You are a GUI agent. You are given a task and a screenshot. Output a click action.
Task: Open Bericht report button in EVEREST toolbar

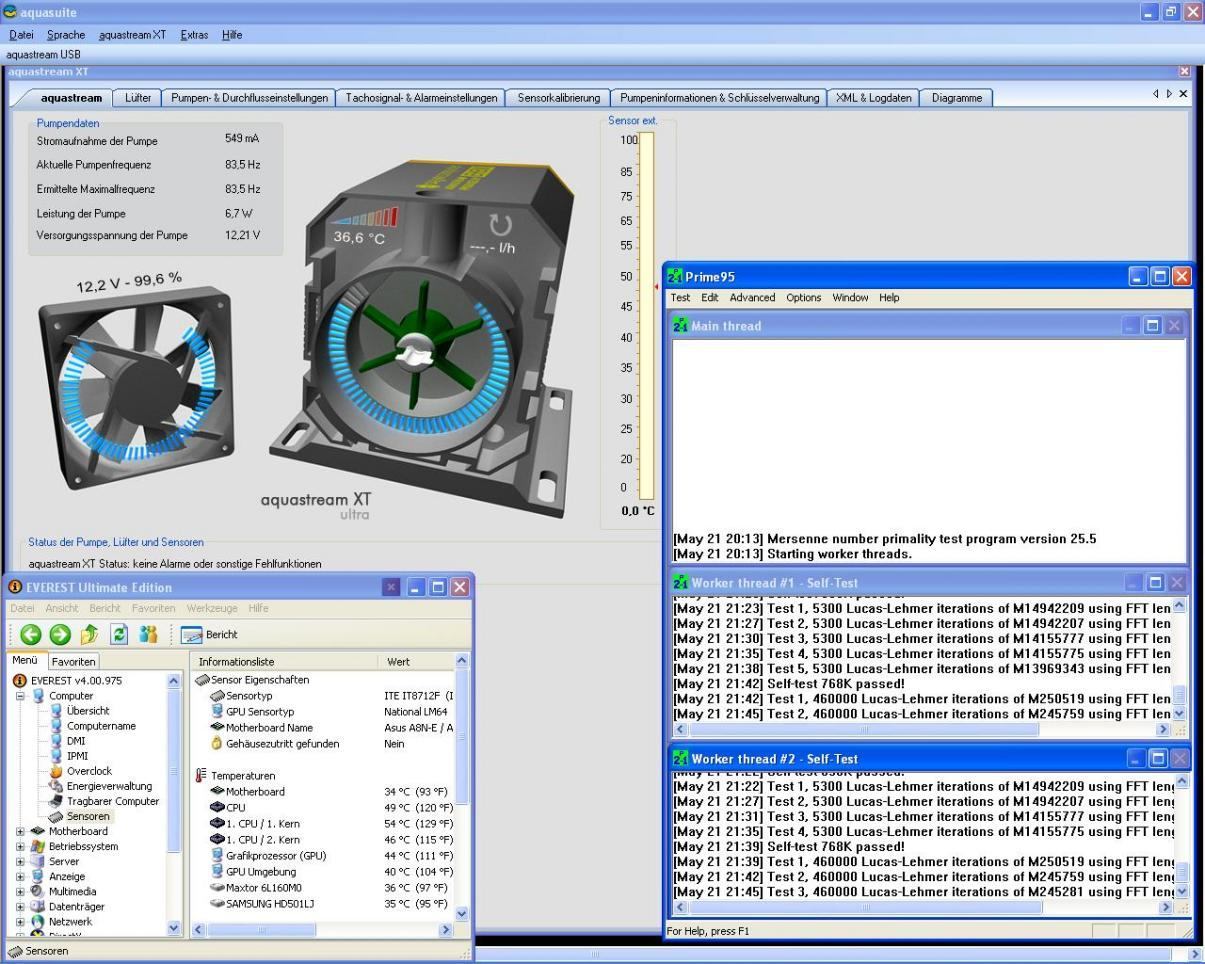point(209,634)
